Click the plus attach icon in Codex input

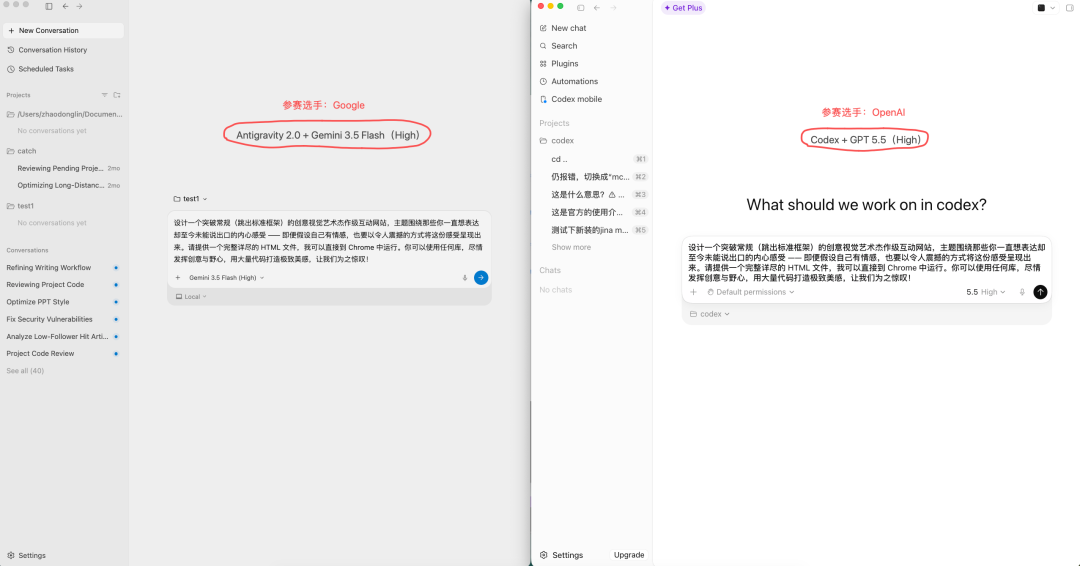tap(694, 292)
